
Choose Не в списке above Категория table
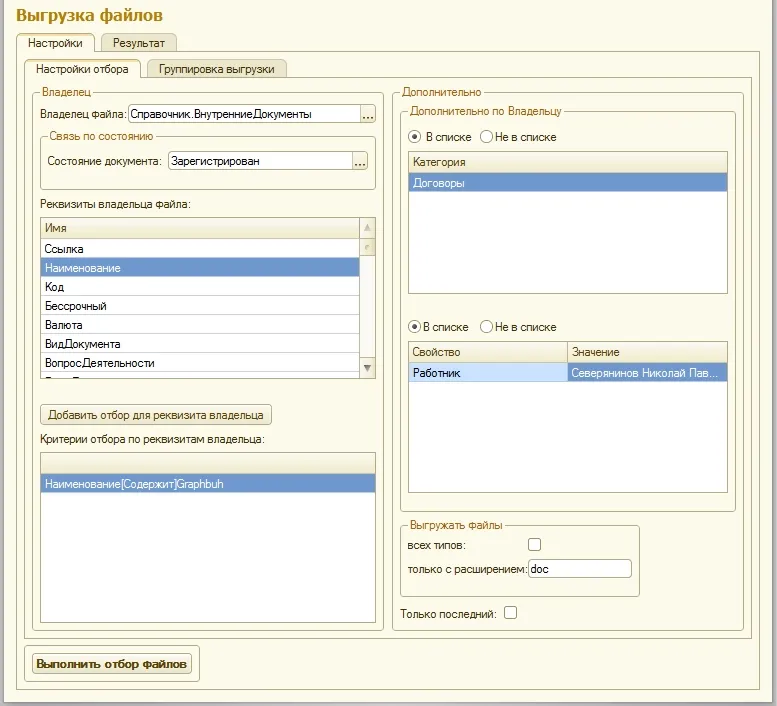[x=518, y=137]
